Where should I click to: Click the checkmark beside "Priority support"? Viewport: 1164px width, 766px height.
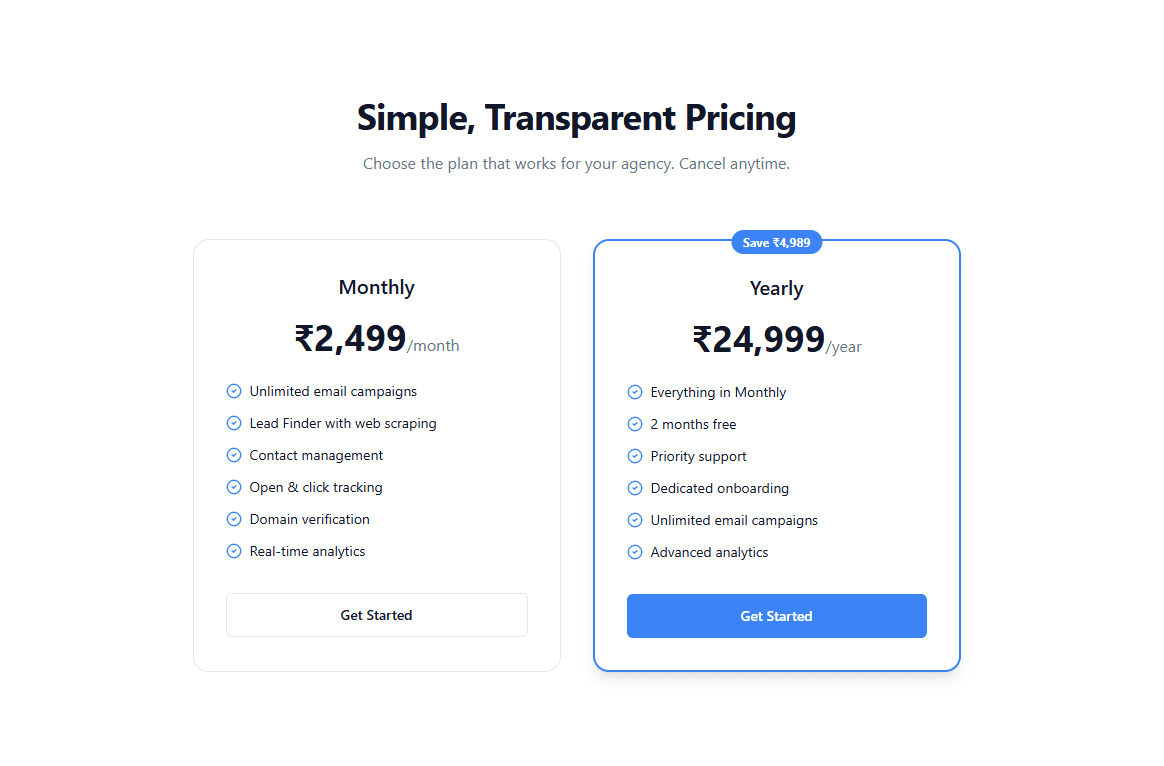(634, 456)
